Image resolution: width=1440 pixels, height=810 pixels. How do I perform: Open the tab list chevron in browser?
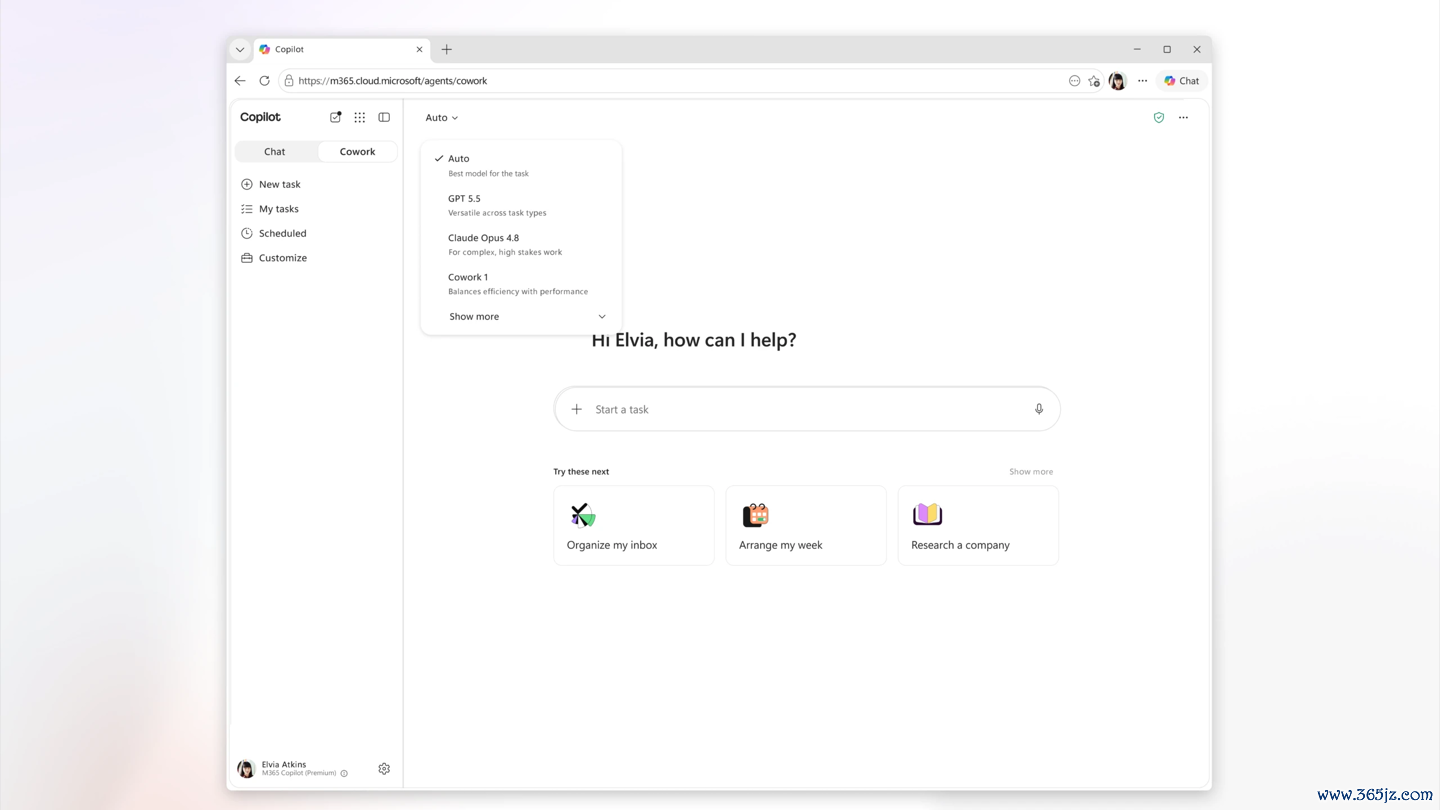tap(240, 49)
